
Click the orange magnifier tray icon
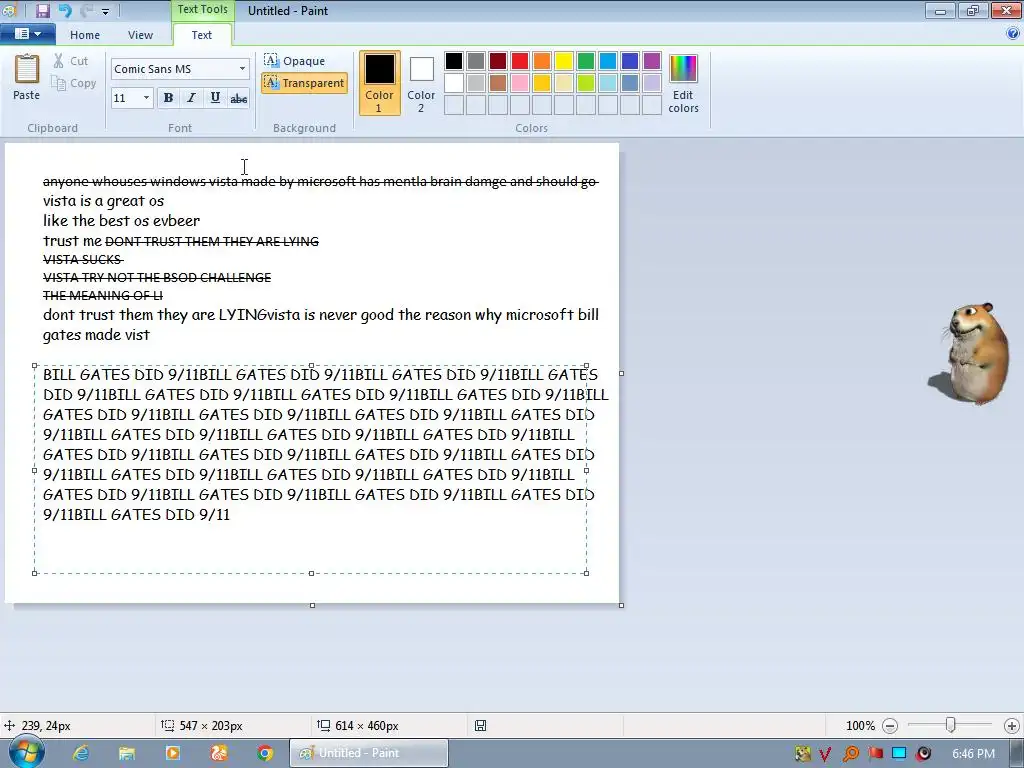pyautogui.click(x=850, y=754)
